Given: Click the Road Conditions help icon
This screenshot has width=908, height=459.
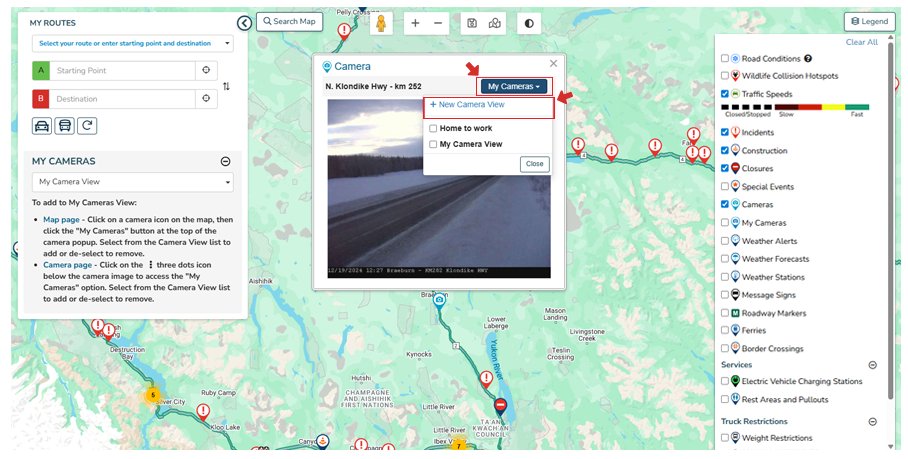Looking at the screenshot, I should point(808,59).
